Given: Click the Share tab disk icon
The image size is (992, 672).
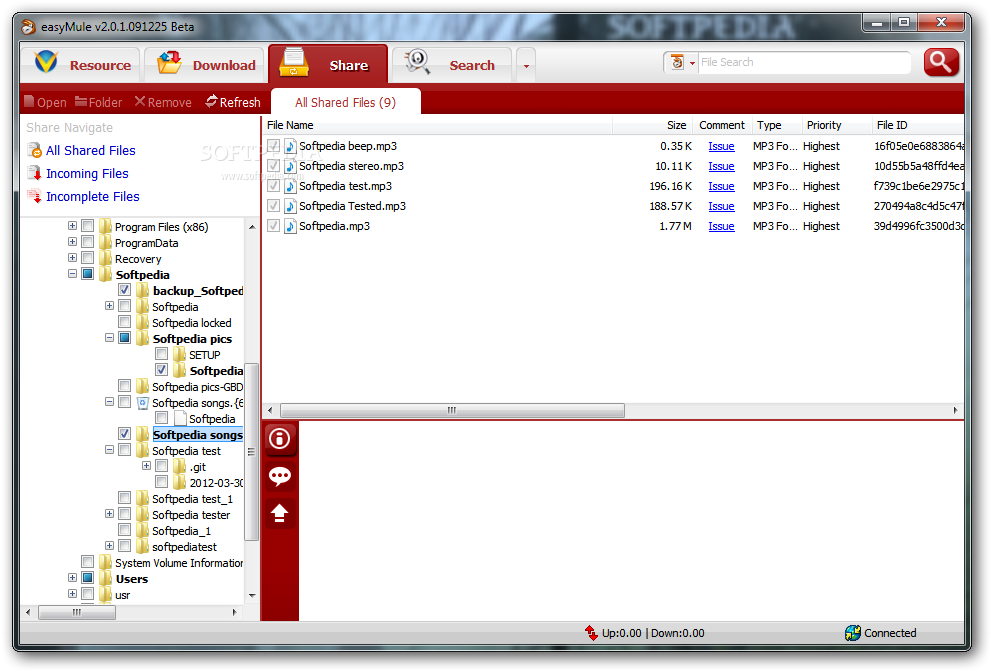Looking at the screenshot, I should click(294, 62).
